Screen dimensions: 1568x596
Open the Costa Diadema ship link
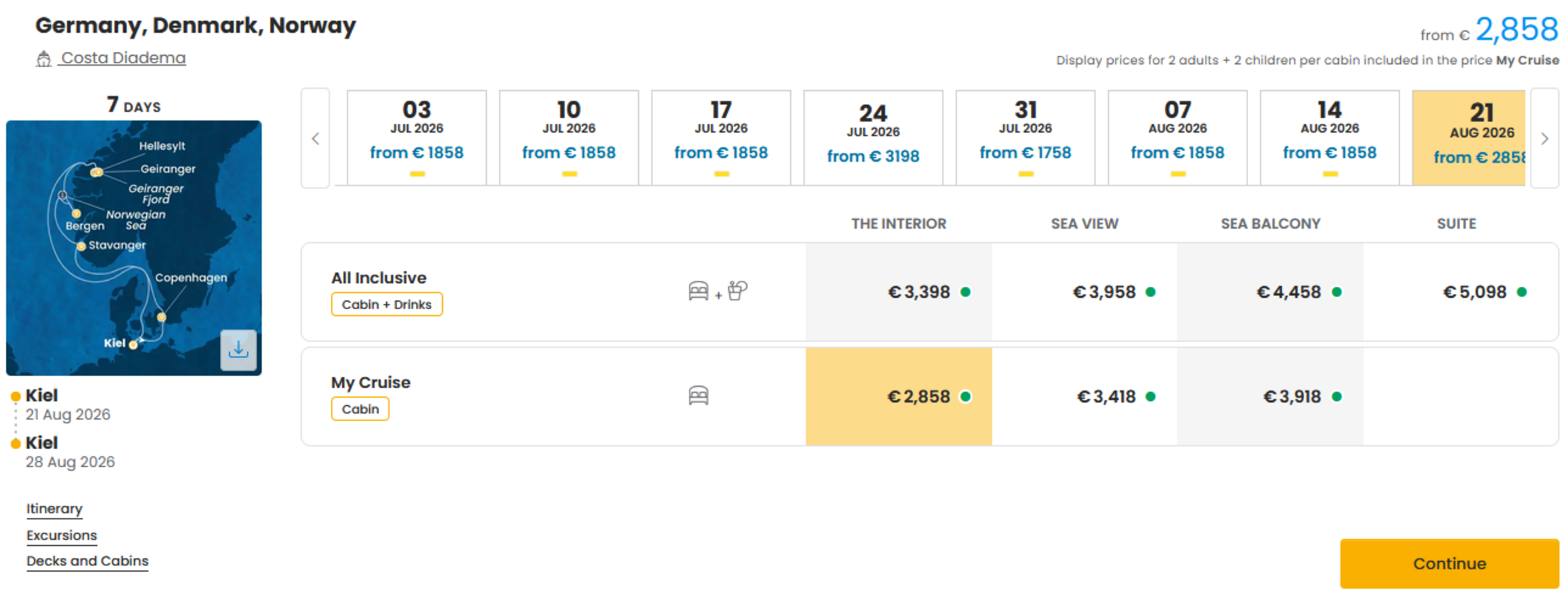click(123, 58)
